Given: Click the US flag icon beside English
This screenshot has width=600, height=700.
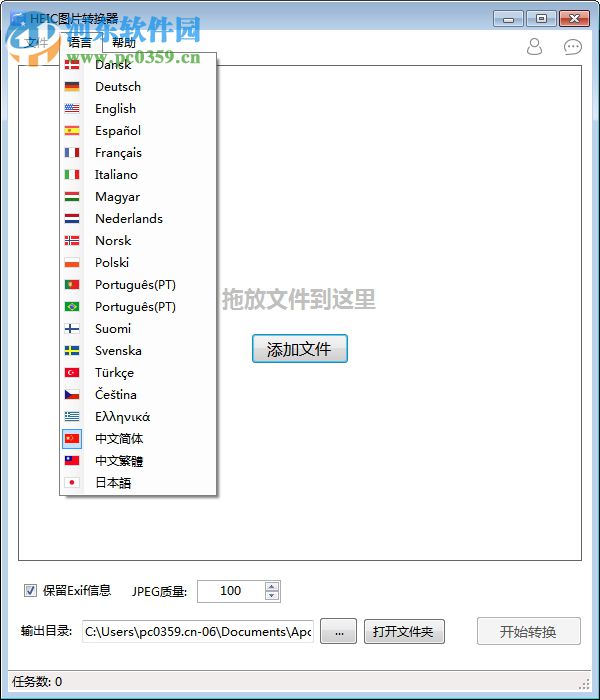Looking at the screenshot, I should [72, 108].
